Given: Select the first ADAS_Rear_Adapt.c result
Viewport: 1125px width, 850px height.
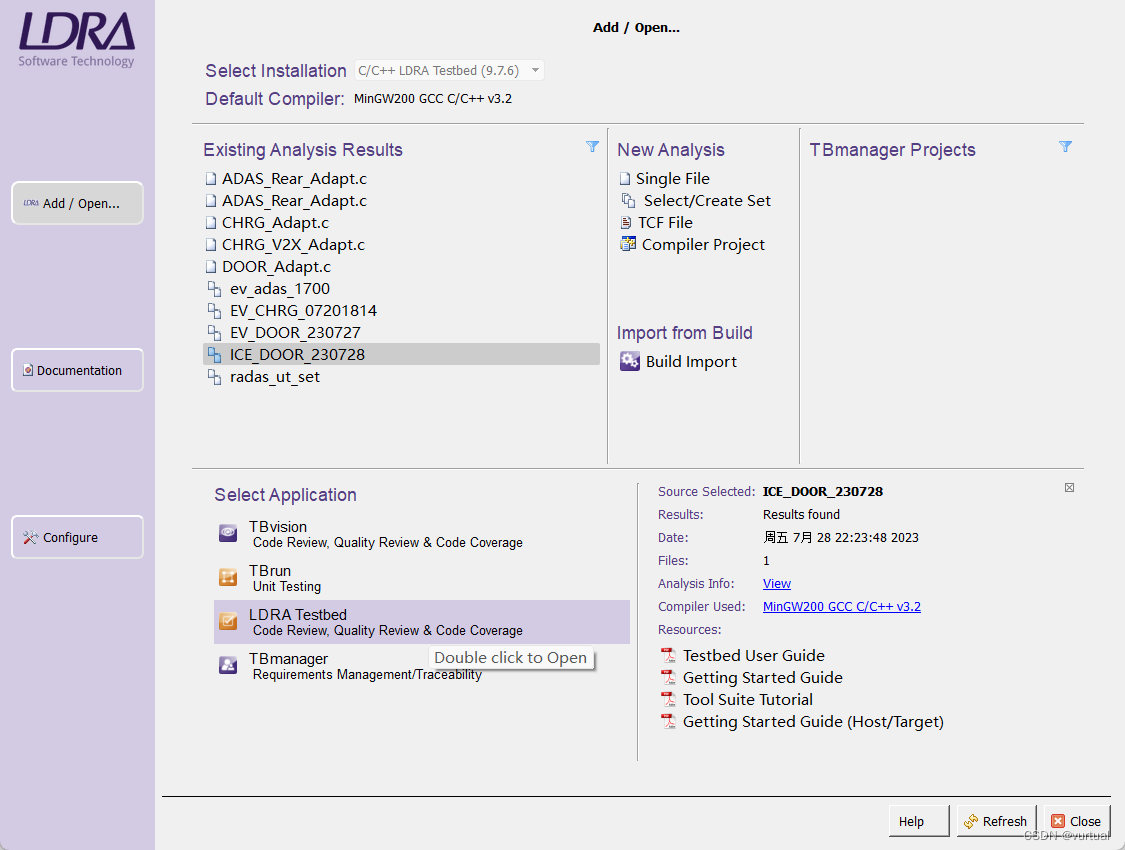Looking at the screenshot, I should tap(294, 178).
